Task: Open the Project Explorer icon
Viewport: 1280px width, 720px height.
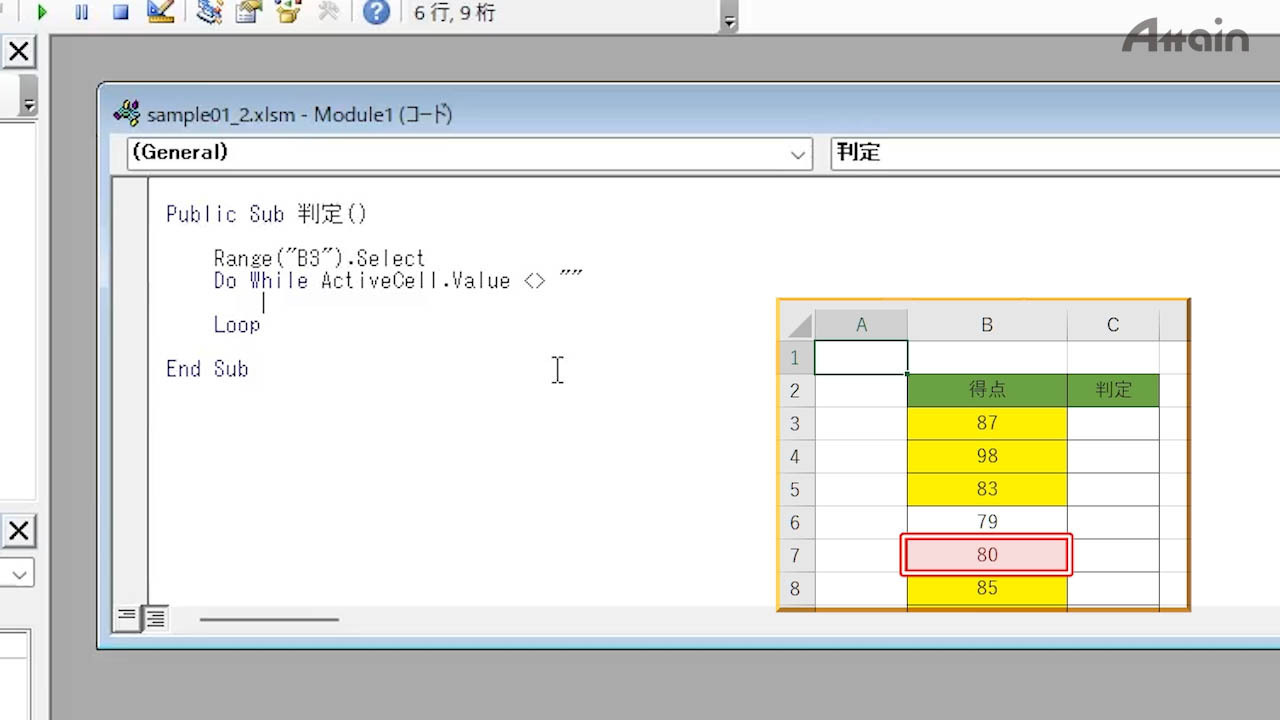Action: tap(209, 13)
